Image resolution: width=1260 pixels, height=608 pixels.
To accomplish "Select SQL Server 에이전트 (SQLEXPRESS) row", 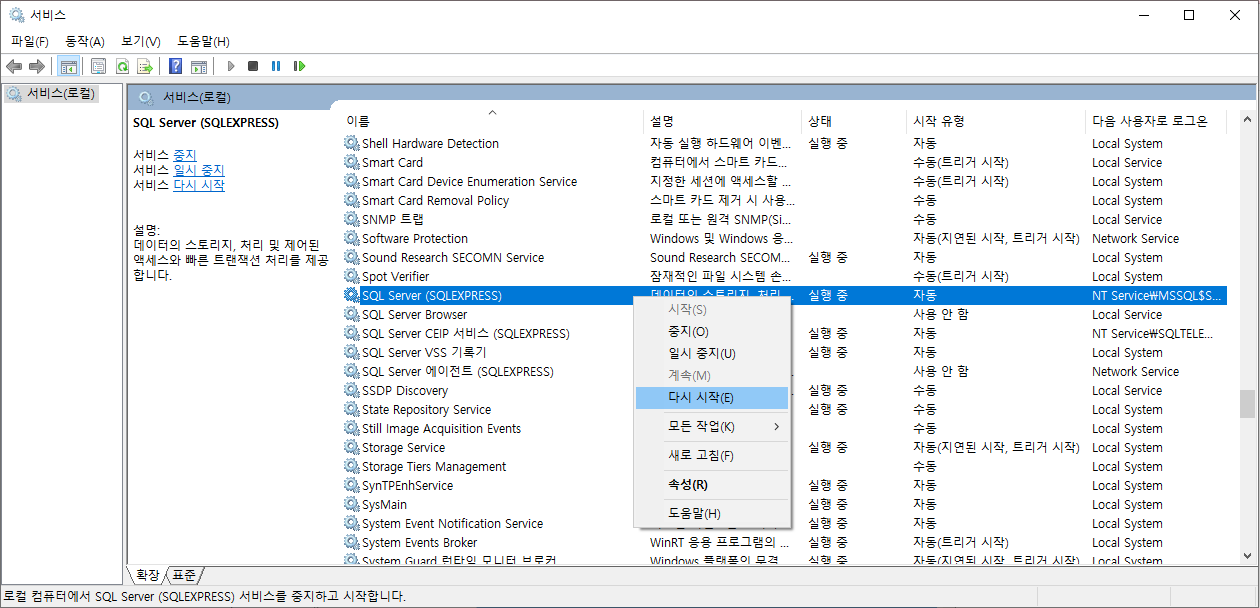I will point(784,371).
